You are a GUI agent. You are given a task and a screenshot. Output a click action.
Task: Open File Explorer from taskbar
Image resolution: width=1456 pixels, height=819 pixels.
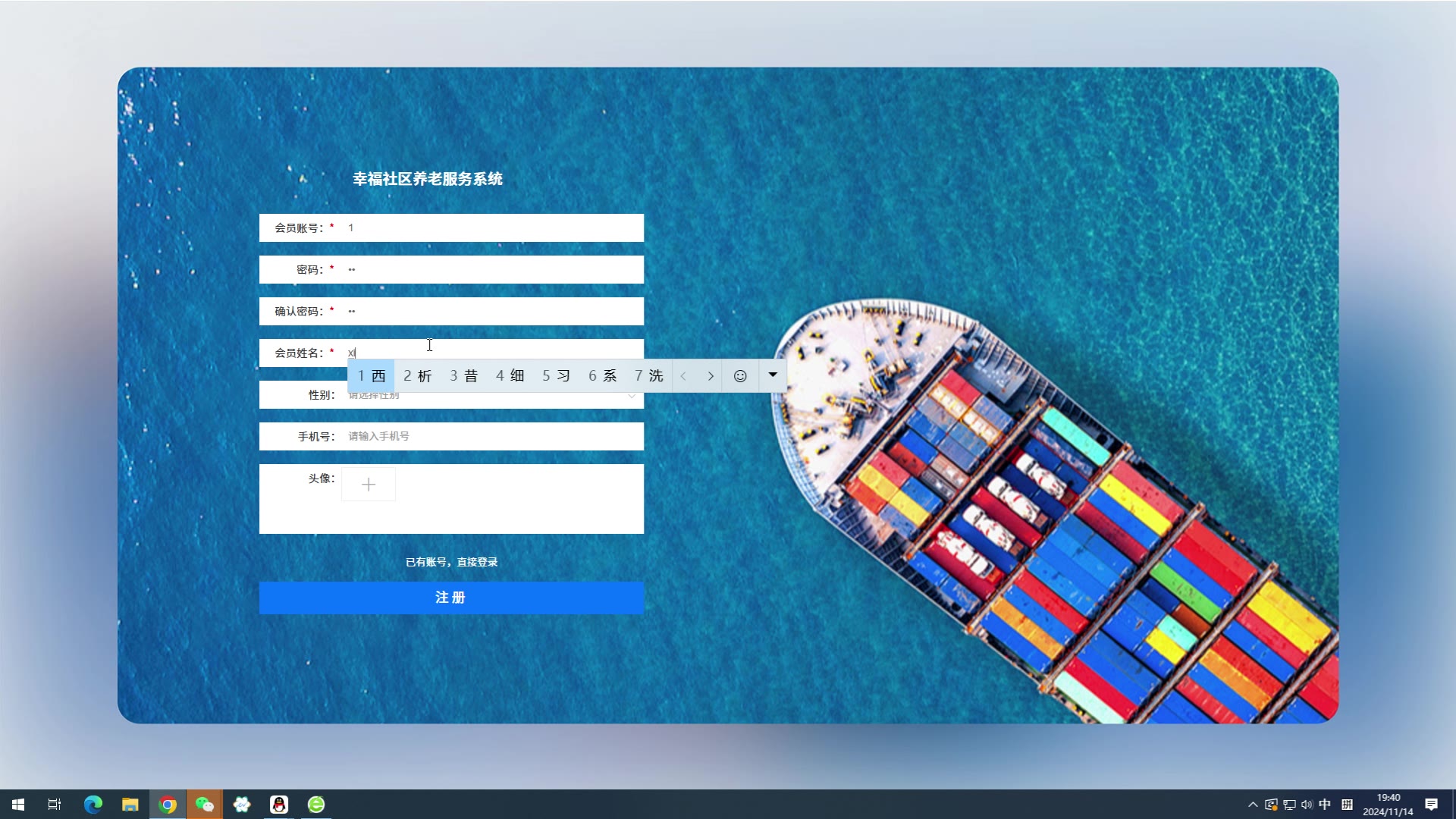point(130,805)
